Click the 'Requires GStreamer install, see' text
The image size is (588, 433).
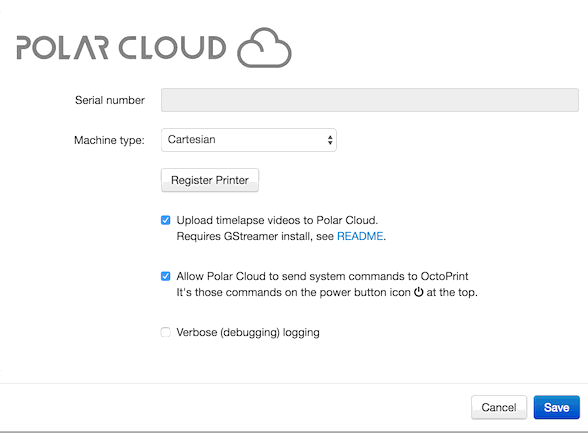255,236
